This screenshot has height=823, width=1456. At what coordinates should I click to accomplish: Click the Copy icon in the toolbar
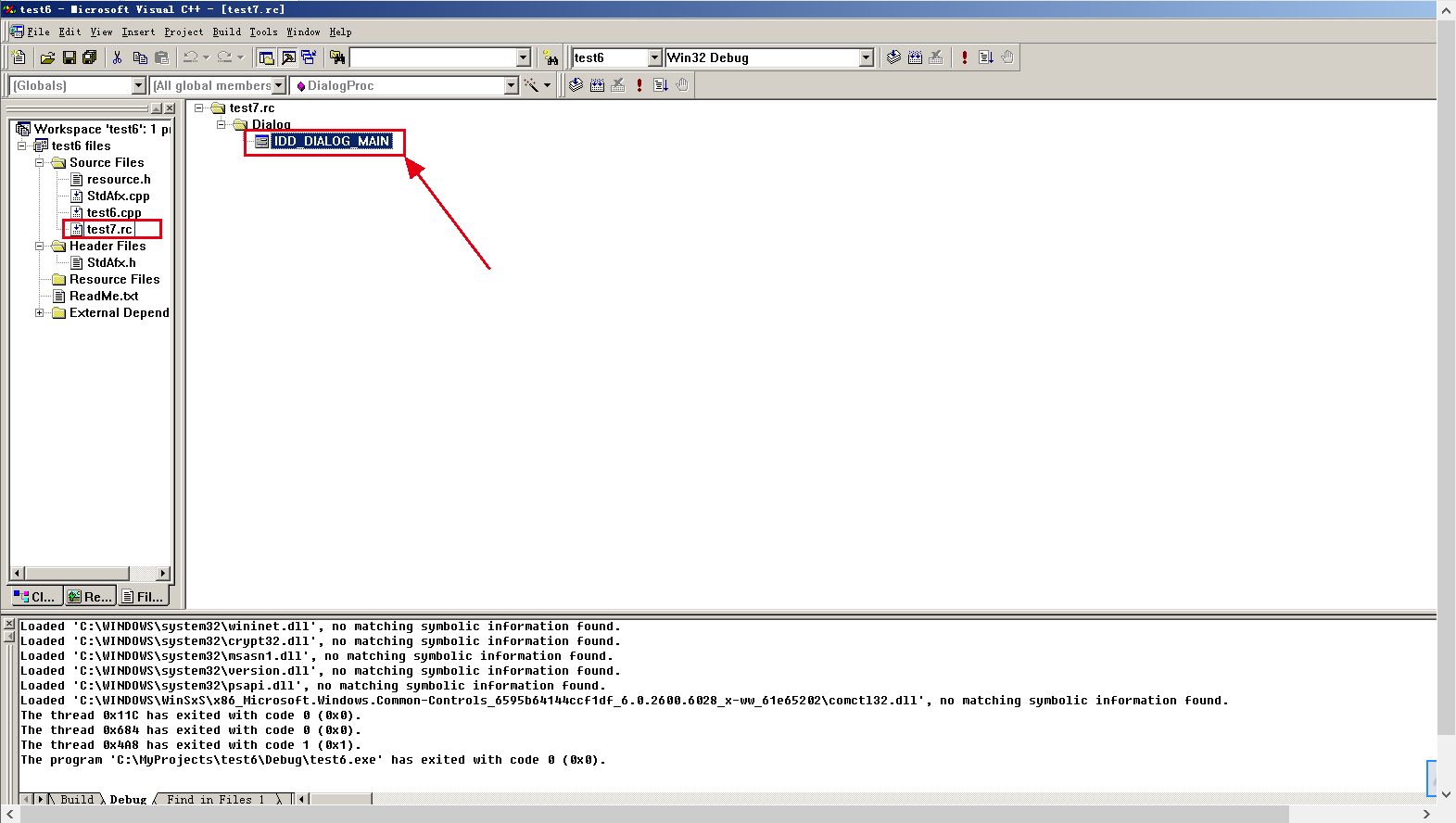pos(140,57)
